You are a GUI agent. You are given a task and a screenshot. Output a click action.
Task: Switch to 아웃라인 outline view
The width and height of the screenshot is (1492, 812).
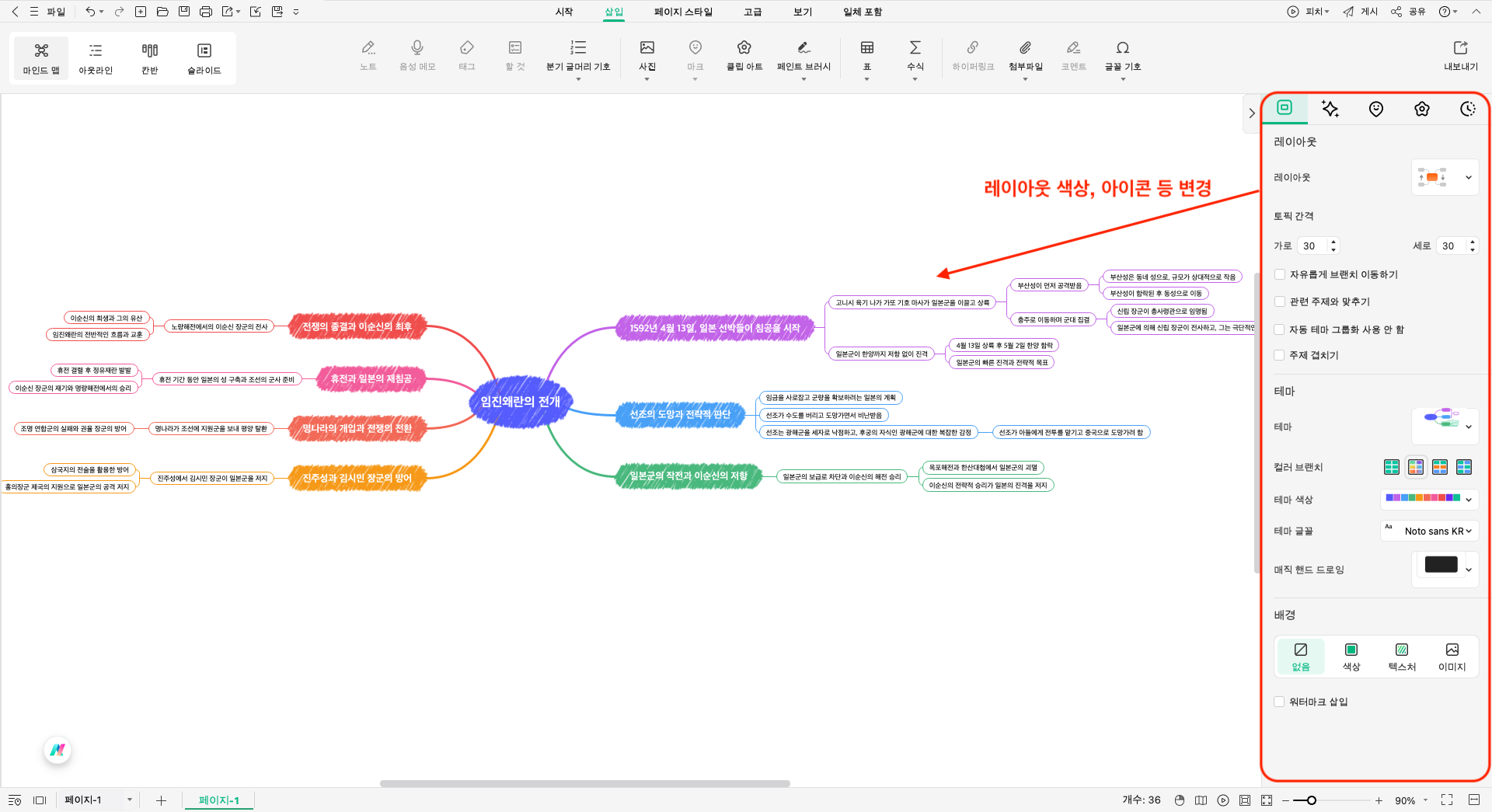coord(96,58)
